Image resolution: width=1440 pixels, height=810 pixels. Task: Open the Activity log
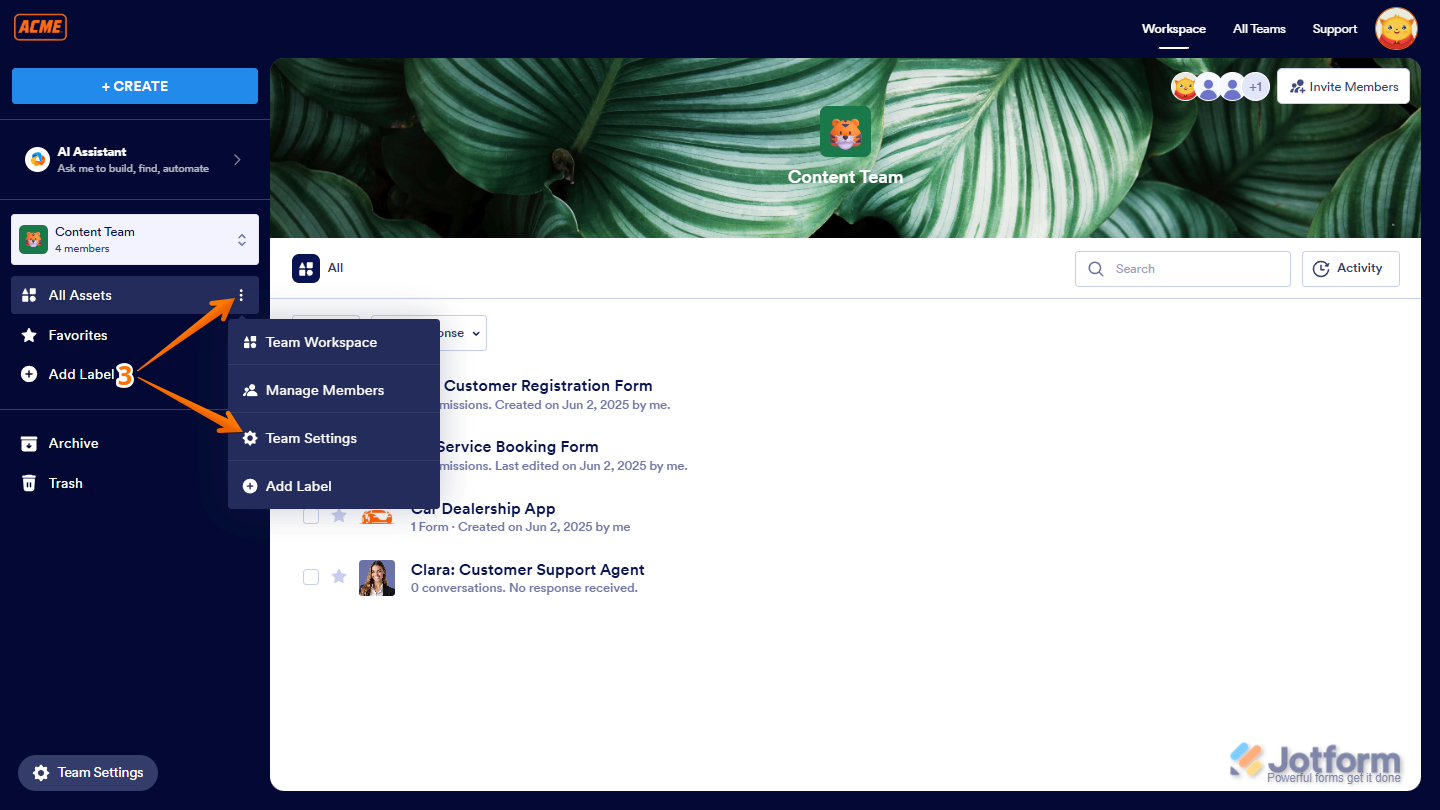(1350, 268)
